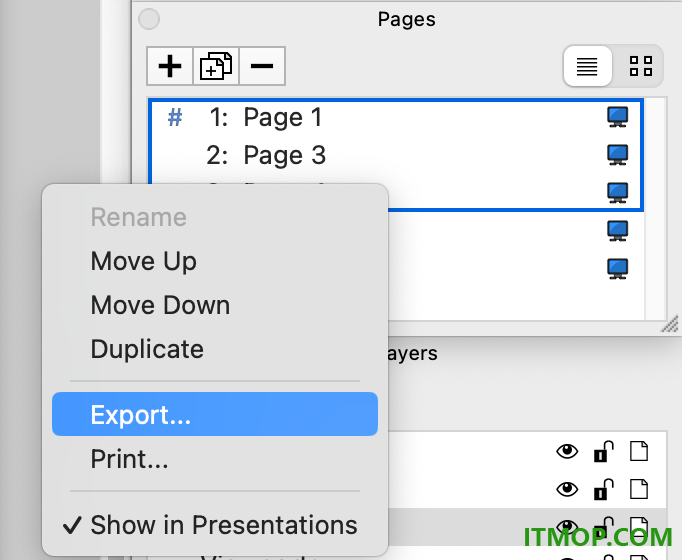Toggle monitor icon on the fifth page row

tap(618, 269)
